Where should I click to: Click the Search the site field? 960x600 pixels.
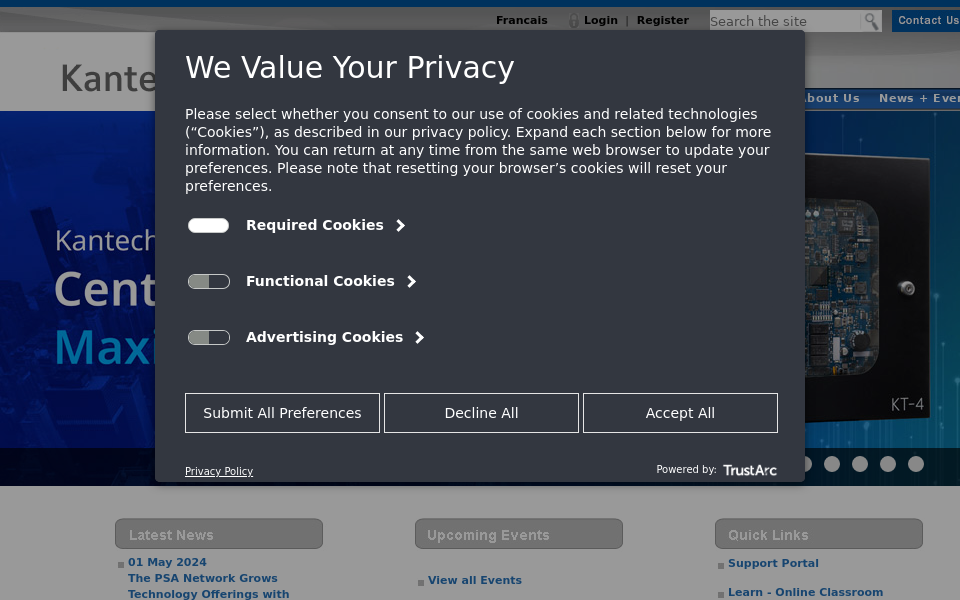785,21
